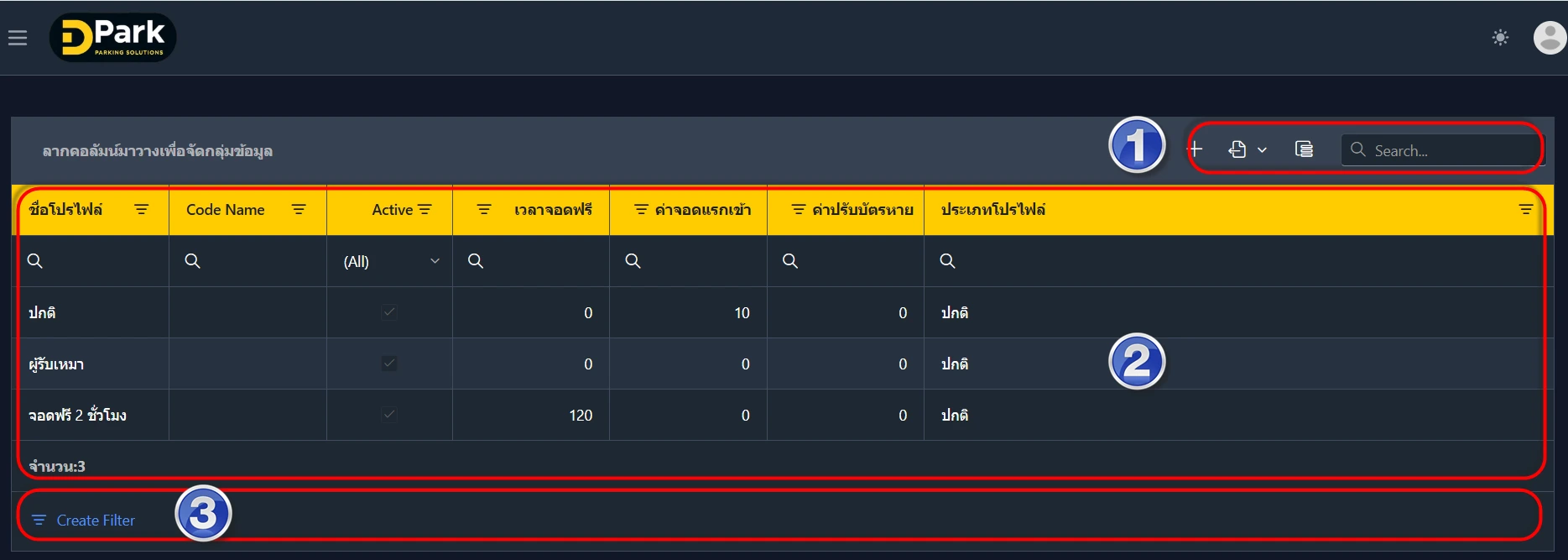Toggle Active checkbox for ผู้รับเหมา row

click(x=389, y=364)
